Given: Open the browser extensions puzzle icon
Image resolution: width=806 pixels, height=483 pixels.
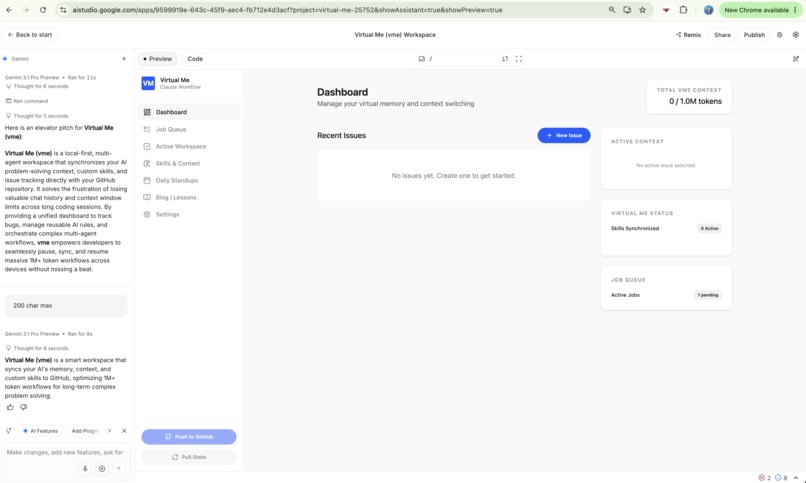Looking at the screenshot, I should click(x=683, y=10).
